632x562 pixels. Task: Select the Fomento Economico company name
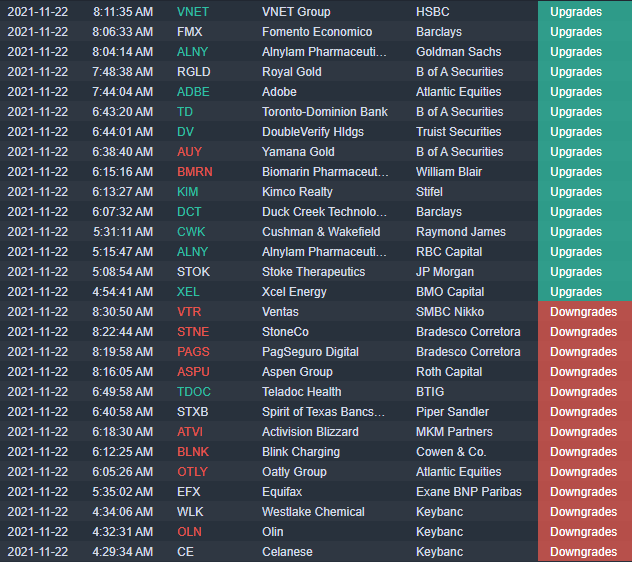click(317, 32)
